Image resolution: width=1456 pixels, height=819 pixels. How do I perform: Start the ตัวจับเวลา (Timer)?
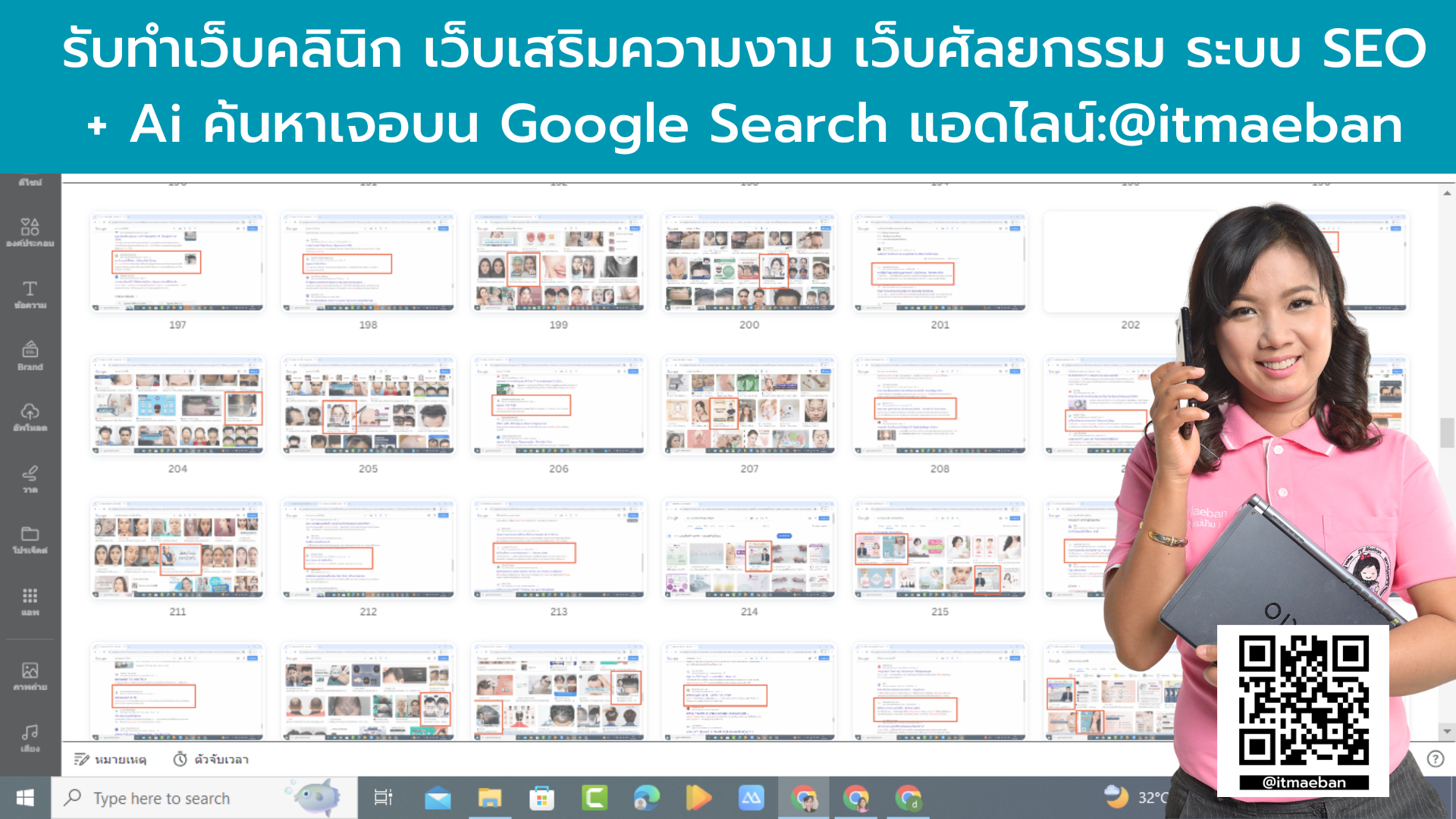pyautogui.click(x=213, y=759)
